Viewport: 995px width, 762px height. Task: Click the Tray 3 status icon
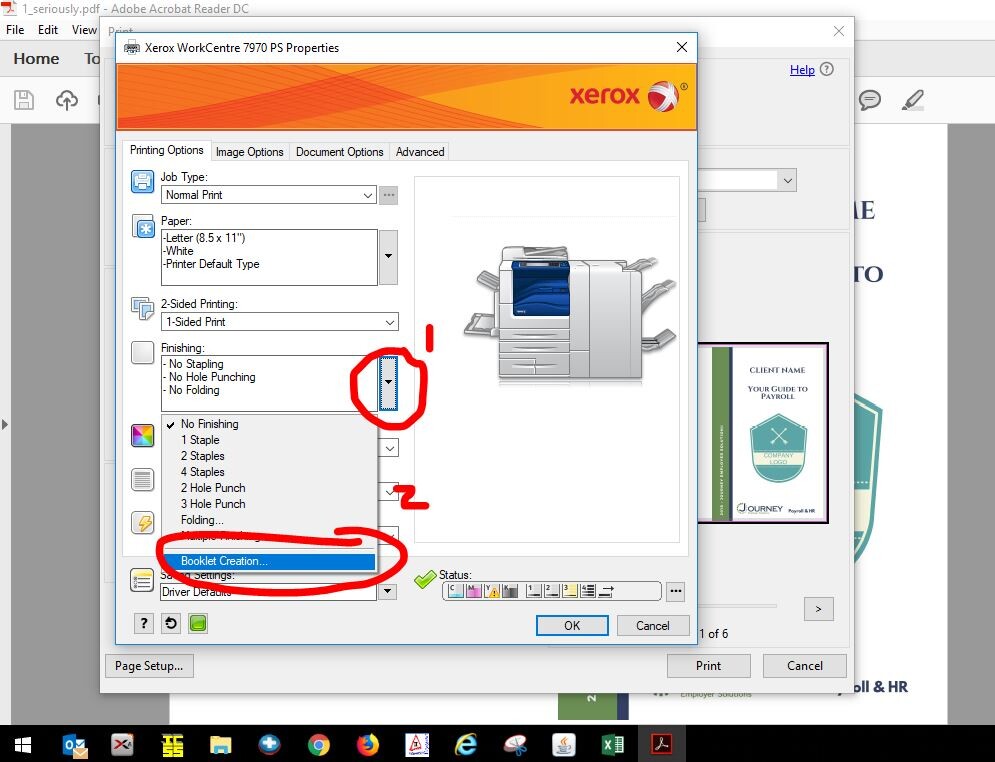(569, 591)
